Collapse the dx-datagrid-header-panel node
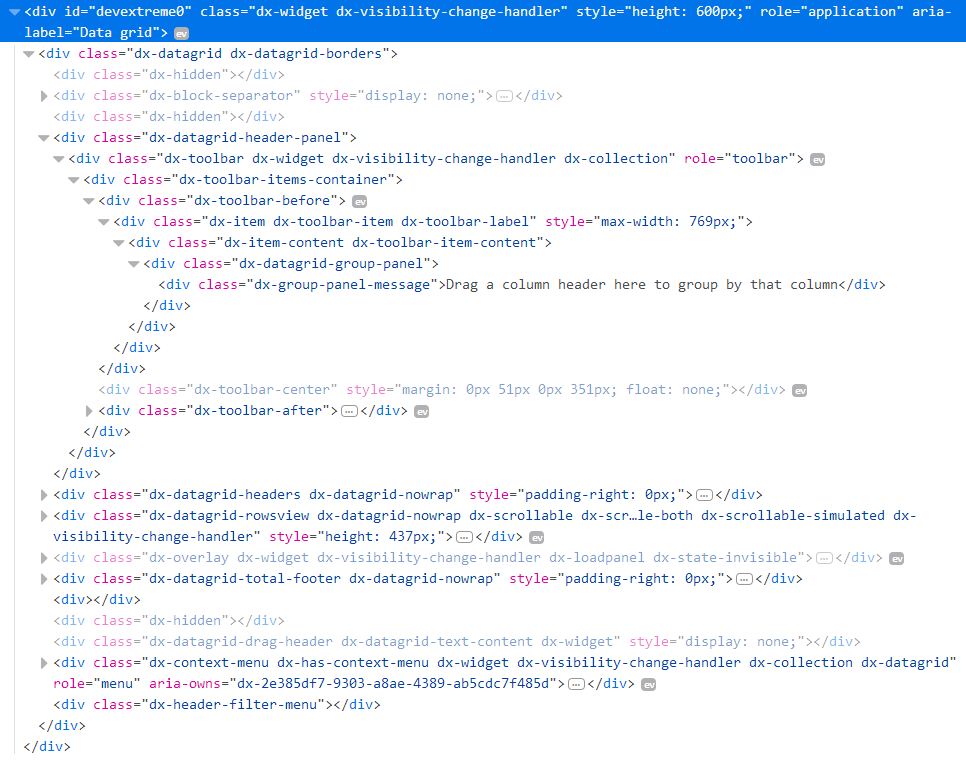The height and width of the screenshot is (762, 966). click(x=43, y=138)
